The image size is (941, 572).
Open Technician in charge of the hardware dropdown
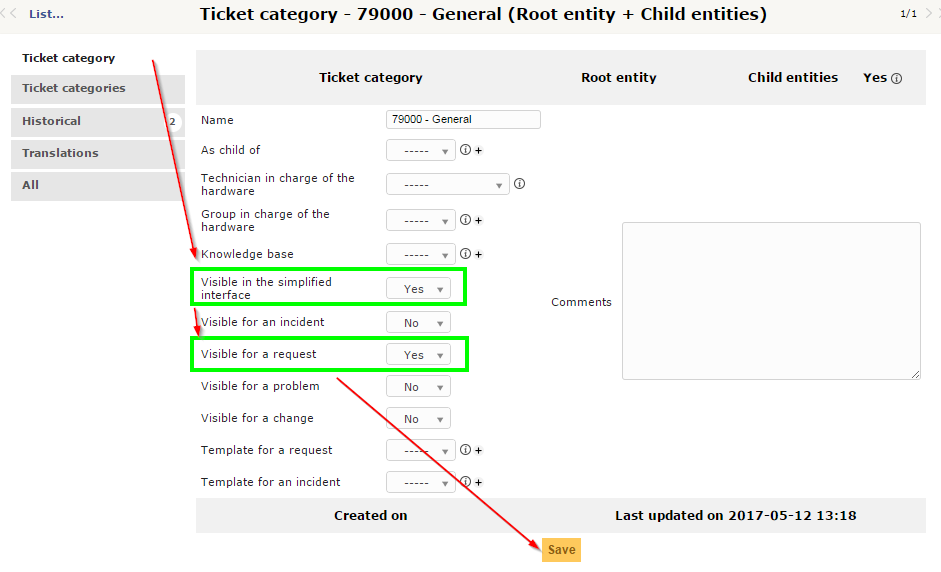[447, 185]
